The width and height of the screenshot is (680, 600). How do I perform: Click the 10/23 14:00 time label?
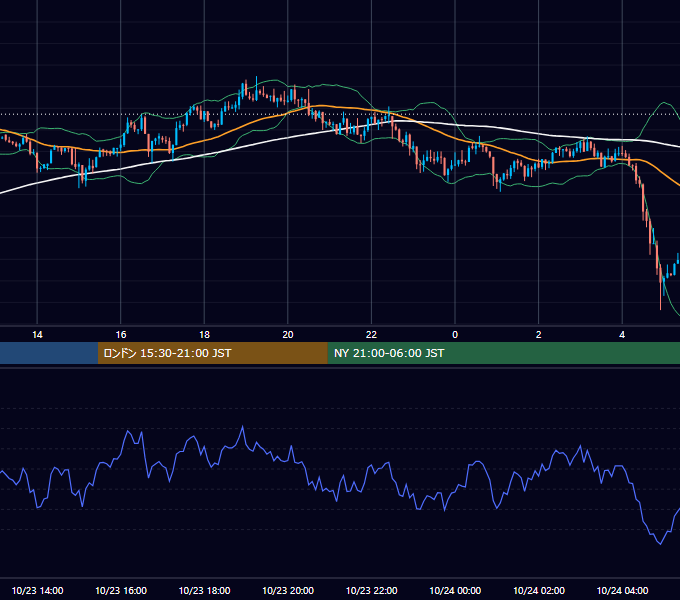click(x=37, y=590)
